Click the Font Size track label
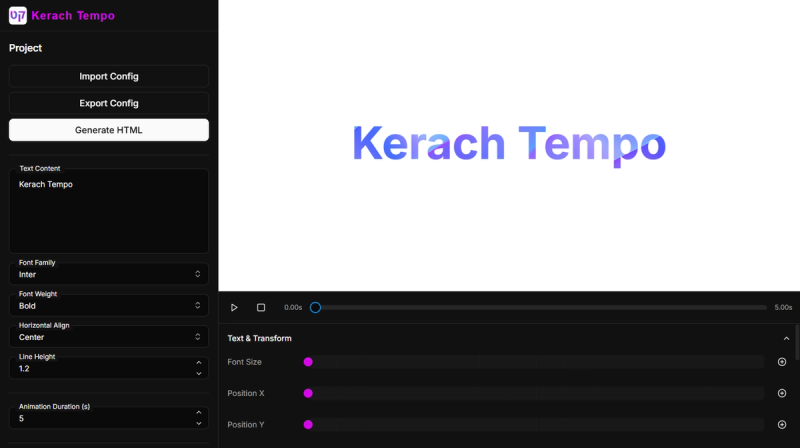Screen dimensions: 800x448 pyautogui.click(x=244, y=362)
